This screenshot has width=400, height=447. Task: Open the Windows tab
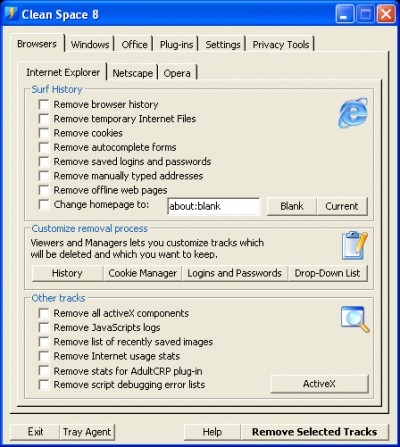click(x=90, y=44)
